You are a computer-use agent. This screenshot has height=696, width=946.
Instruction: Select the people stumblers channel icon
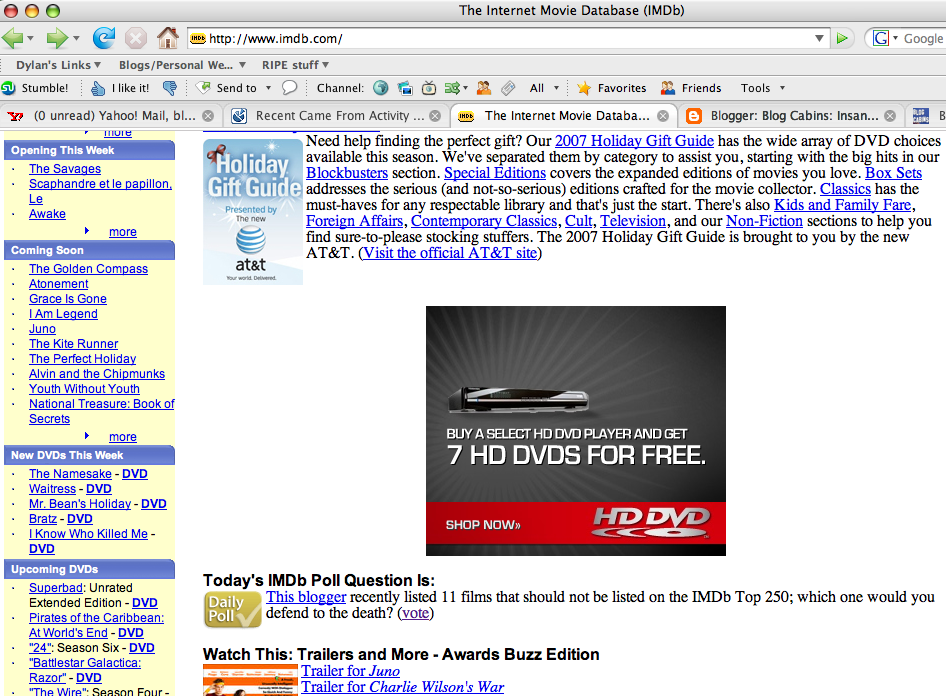(x=484, y=88)
